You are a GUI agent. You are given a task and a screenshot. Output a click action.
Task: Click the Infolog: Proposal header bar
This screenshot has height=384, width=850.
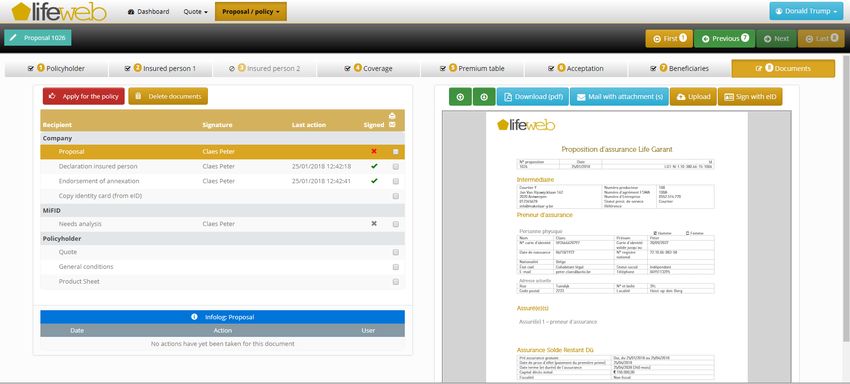(x=222, y=317)
